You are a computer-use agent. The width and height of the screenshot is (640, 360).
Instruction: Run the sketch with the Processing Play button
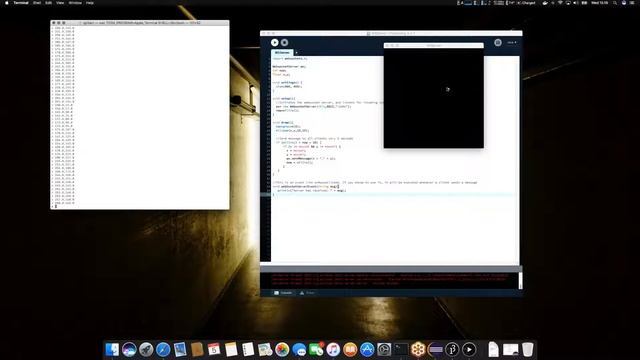coord(275,42)
